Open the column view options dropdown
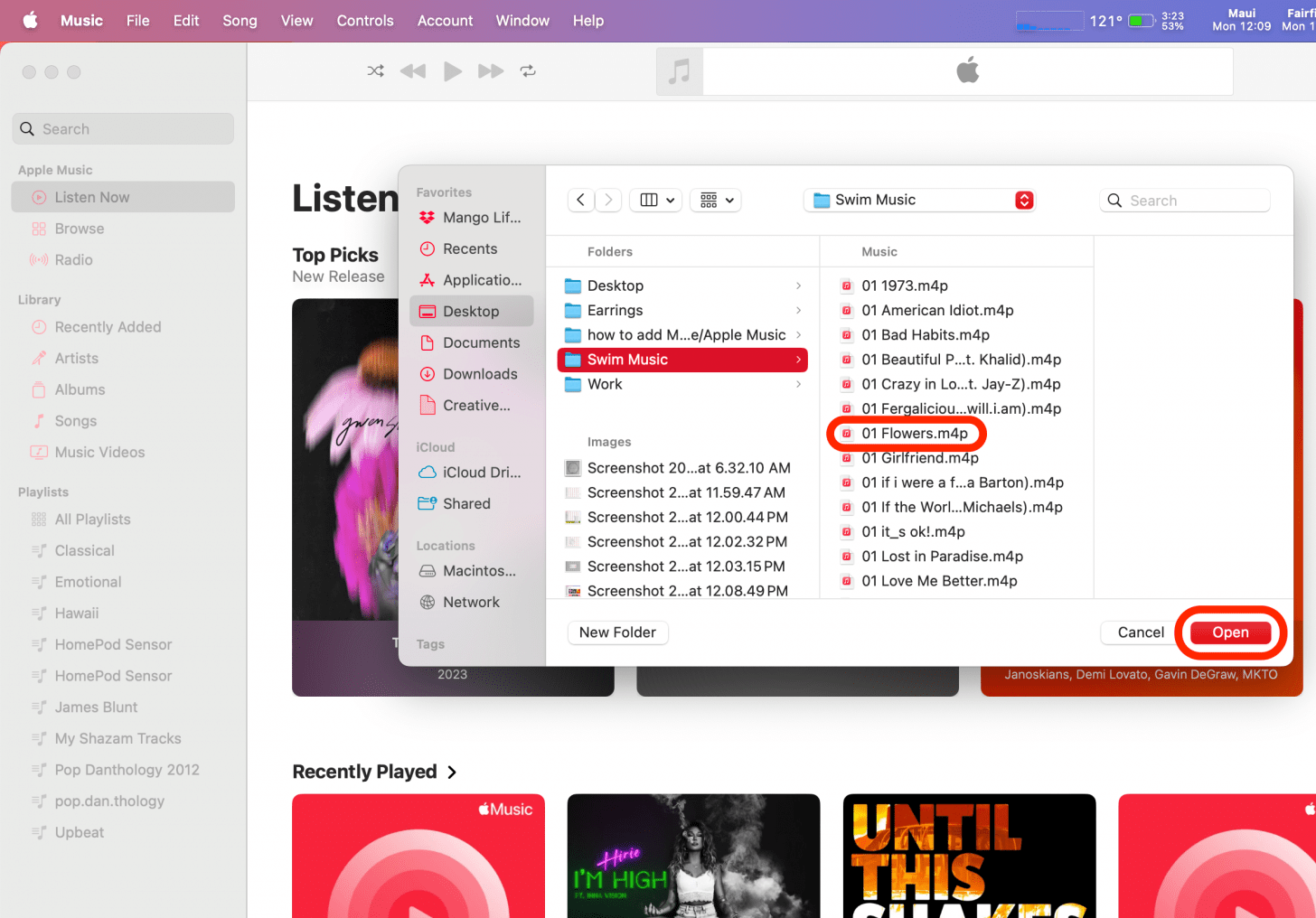Viewport: 1316px width, 918px height. click(x=658, y=201)
